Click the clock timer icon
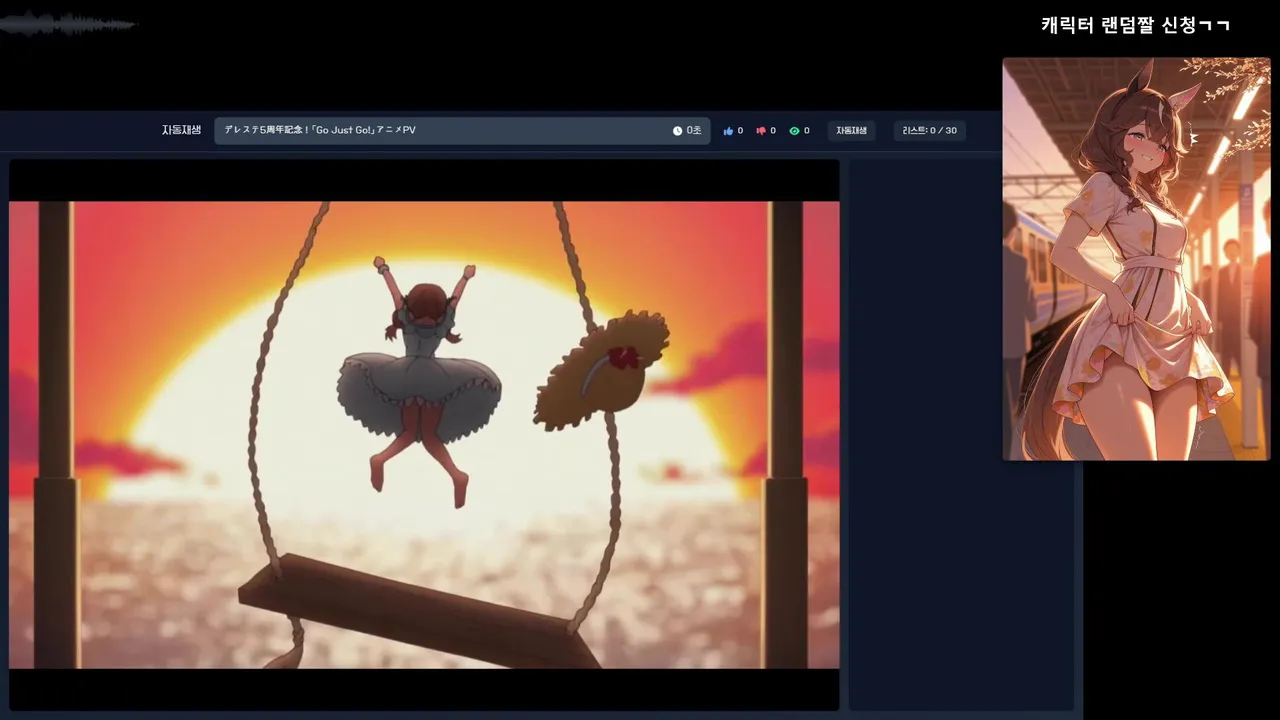The width and height of the screenshot is (1280, 720). tap(677, 131)
